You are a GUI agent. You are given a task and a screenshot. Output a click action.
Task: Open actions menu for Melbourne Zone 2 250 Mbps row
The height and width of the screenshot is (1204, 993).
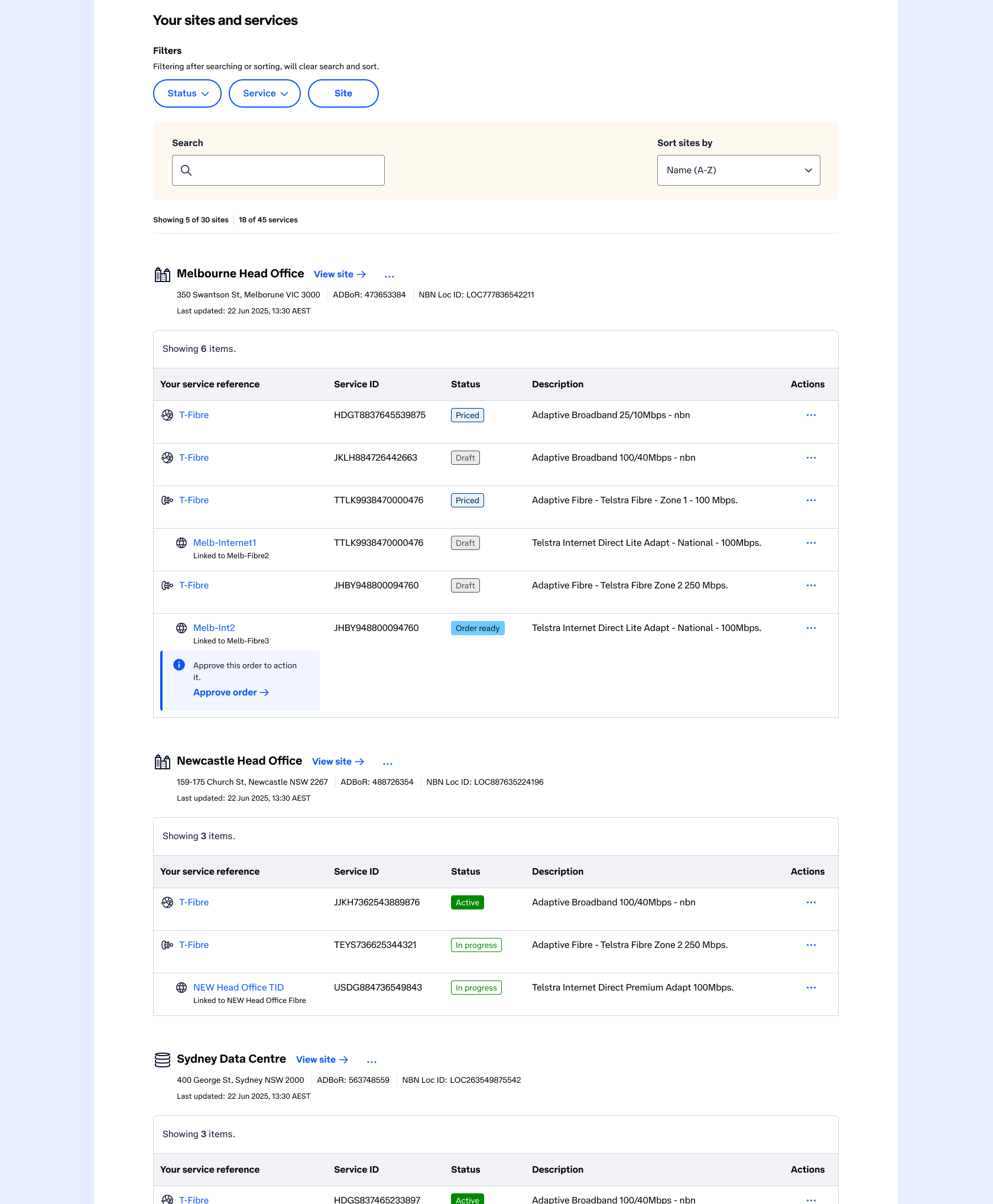(x=811, y=585)
